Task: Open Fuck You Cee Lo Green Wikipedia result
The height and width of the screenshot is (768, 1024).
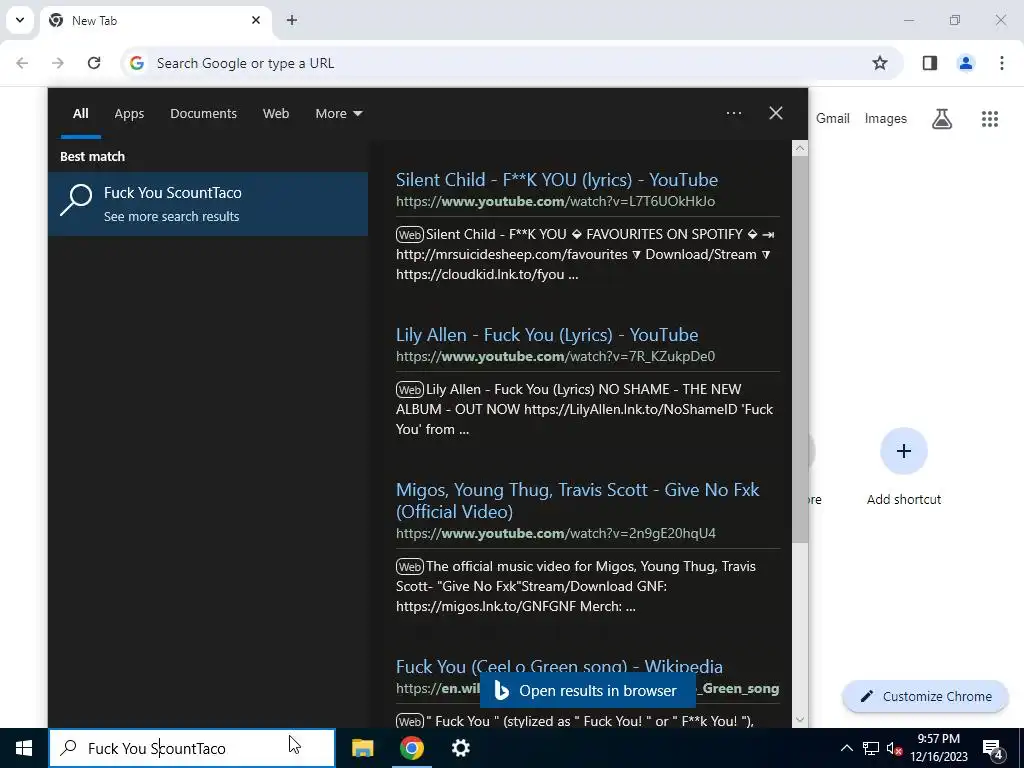Action: pos(559,667)
